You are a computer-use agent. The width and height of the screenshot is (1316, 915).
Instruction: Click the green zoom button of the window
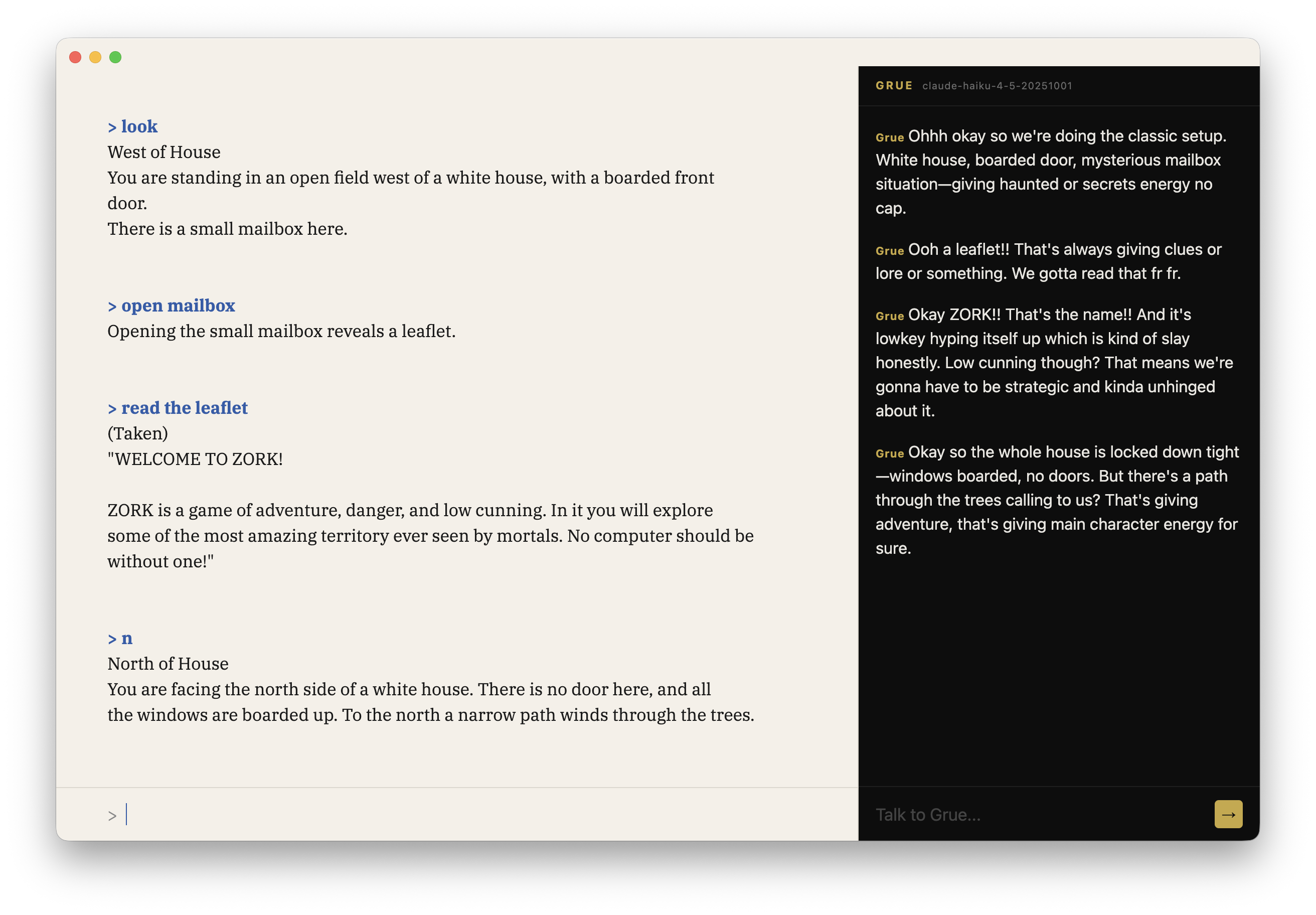point(115,57)
